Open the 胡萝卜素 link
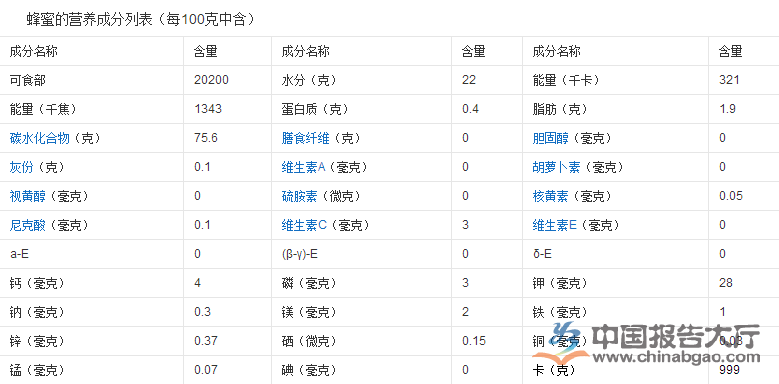Screen dimensions: 779x384 click(x=556, y=167)
